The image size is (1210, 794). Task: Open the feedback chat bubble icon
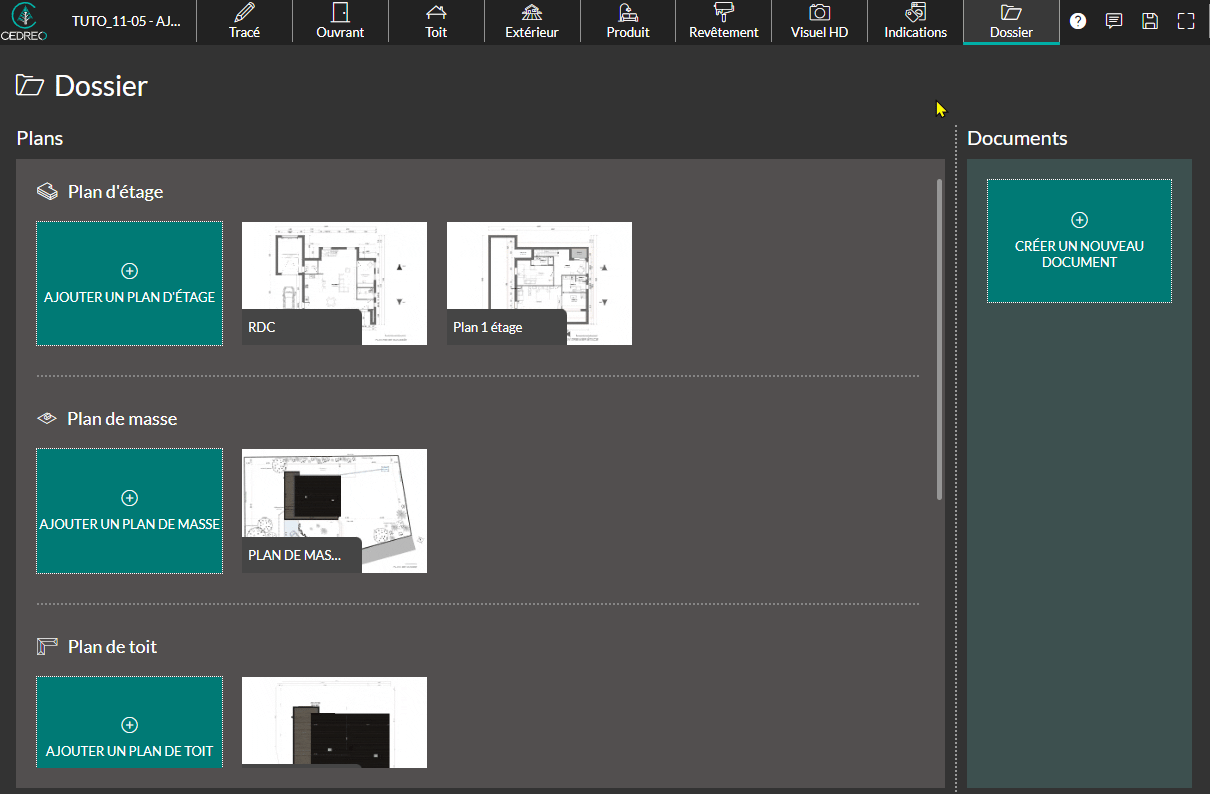[x=1114, y=21]
